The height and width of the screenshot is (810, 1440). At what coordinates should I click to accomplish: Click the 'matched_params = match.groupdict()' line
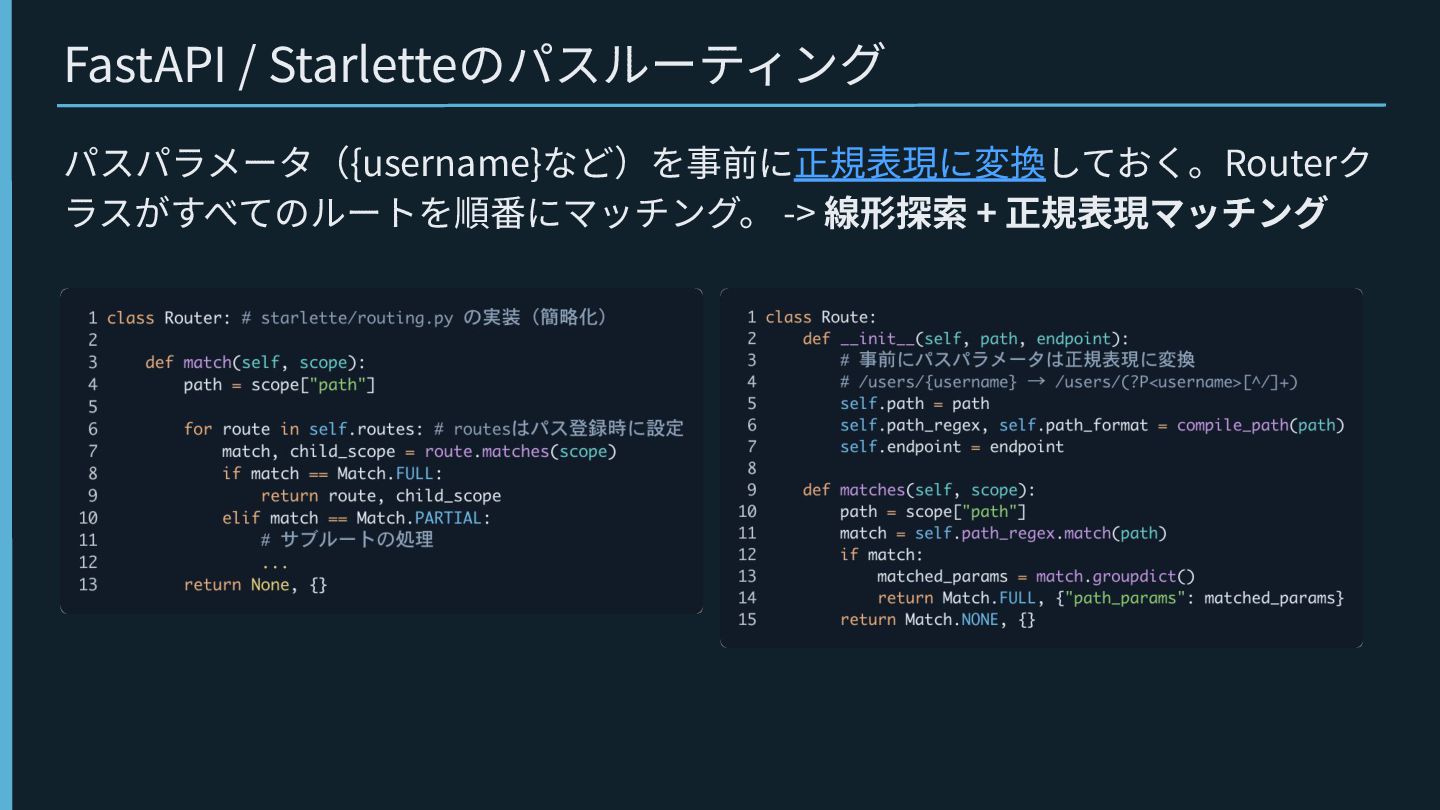click(x=1035, y=576)
